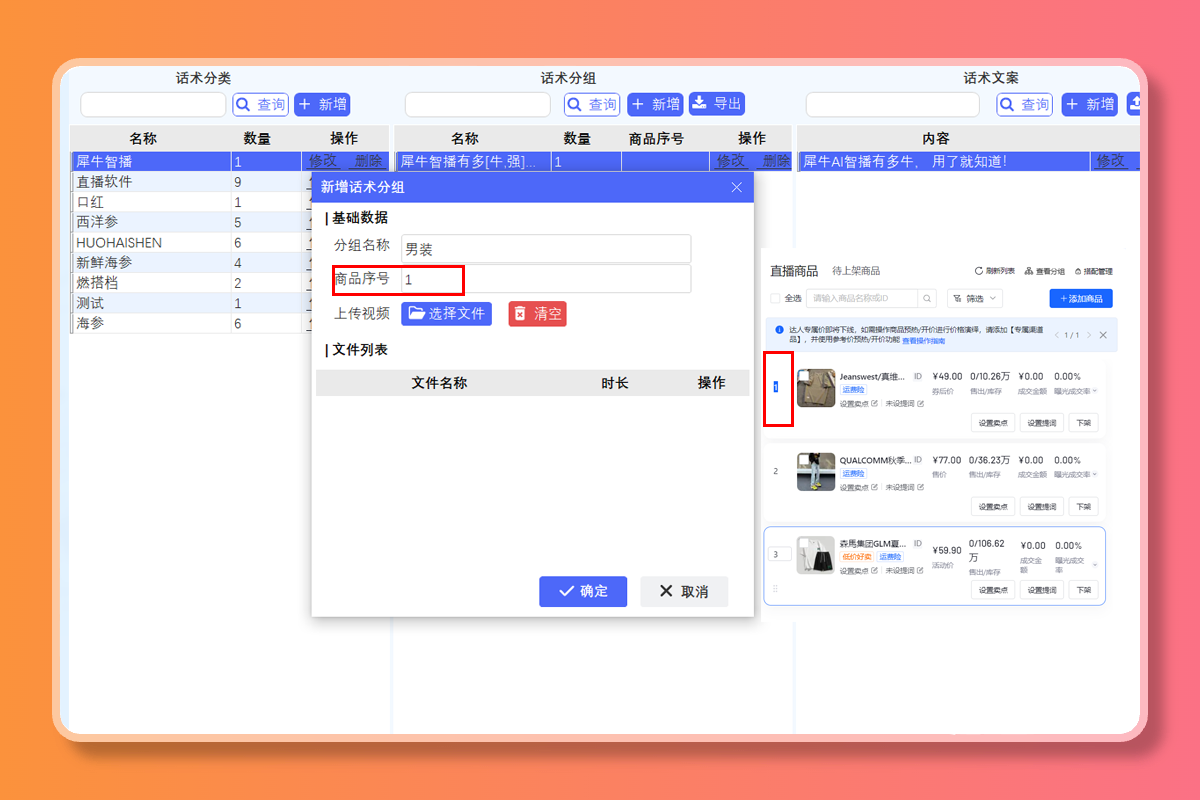Viewport: 1200px width, 800px height.
Task: Click 取消 to cancel the dialog
Action: point(684,591)
